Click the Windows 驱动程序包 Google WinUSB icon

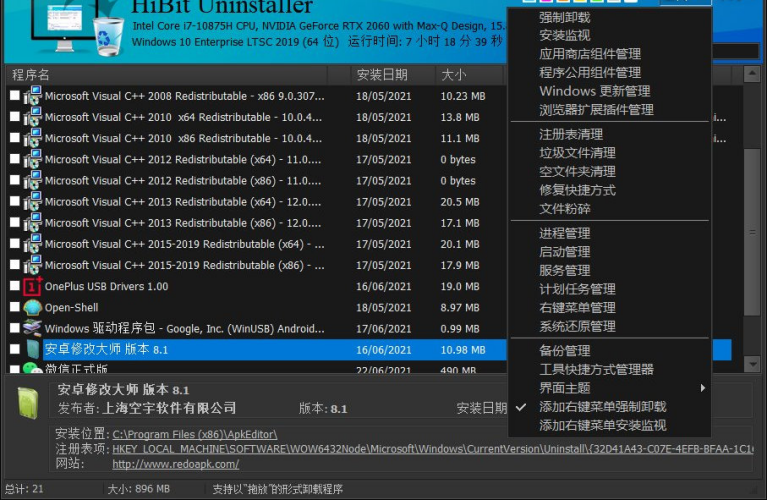(32, 328)
